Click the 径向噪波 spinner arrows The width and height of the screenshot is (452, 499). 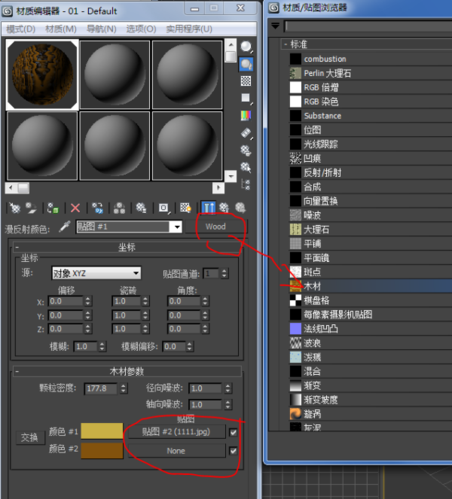click(228, 388)
